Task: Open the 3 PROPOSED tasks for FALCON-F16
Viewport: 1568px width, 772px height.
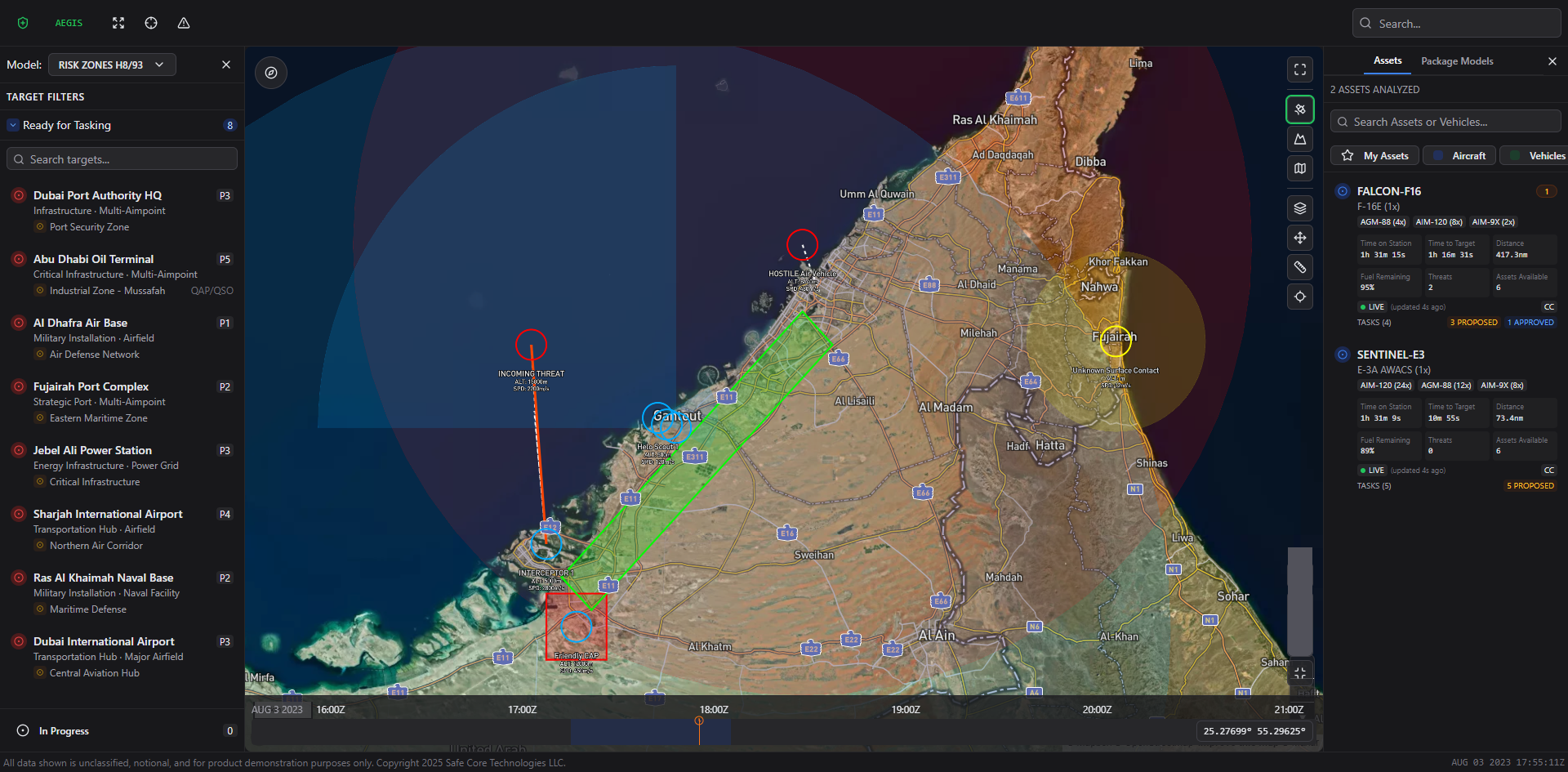Action: (1473, 322)
